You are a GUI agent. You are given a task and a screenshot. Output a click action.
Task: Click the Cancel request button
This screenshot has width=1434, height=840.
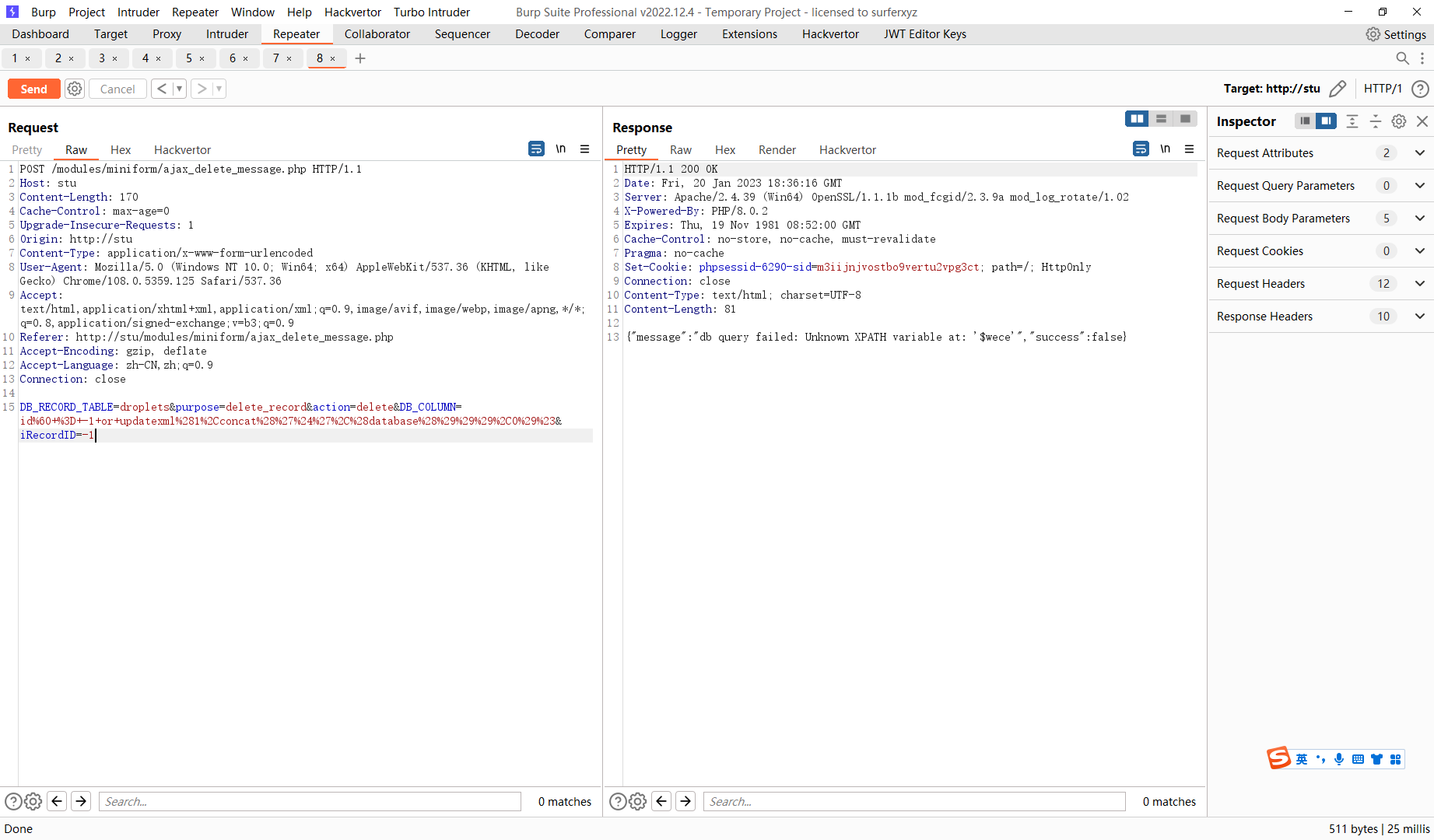coord(117,89)
